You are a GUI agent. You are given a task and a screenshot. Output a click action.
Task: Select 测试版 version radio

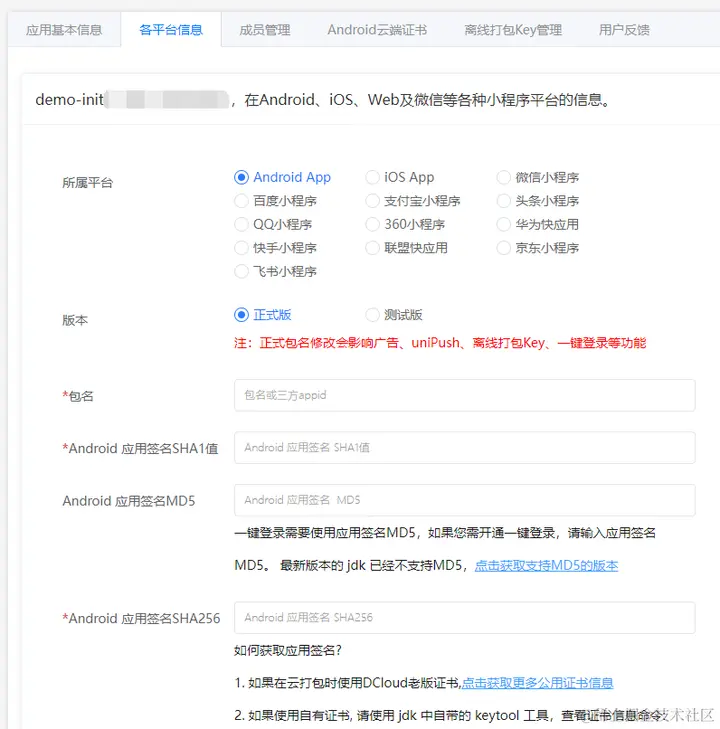(x=372, y=315)
